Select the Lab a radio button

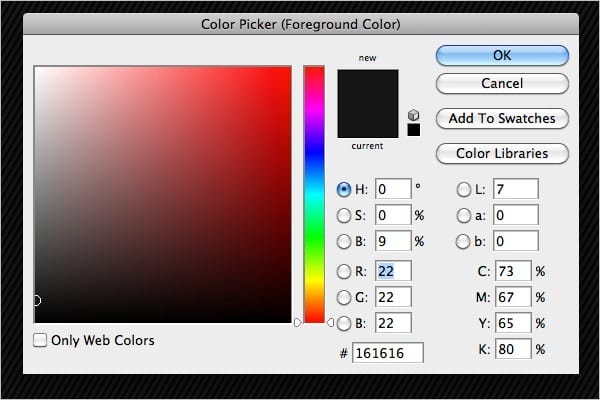click(x=464, y=215)
